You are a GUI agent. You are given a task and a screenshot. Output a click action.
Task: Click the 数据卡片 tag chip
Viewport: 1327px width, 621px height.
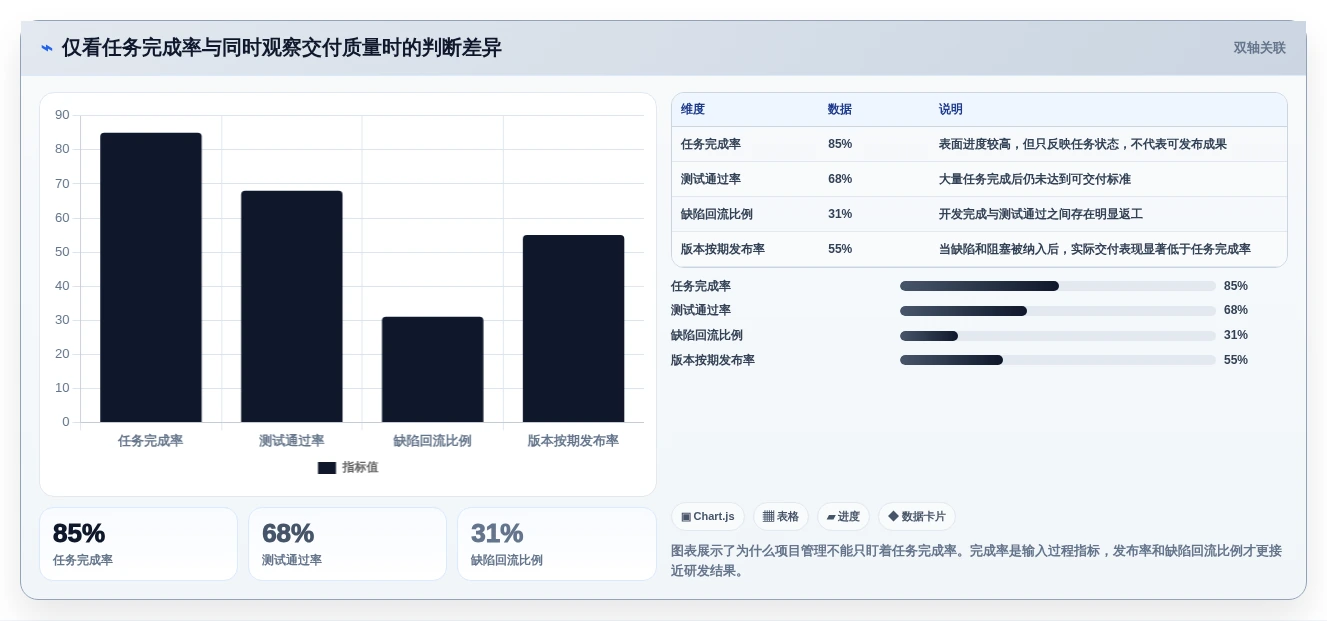[916, 516]
